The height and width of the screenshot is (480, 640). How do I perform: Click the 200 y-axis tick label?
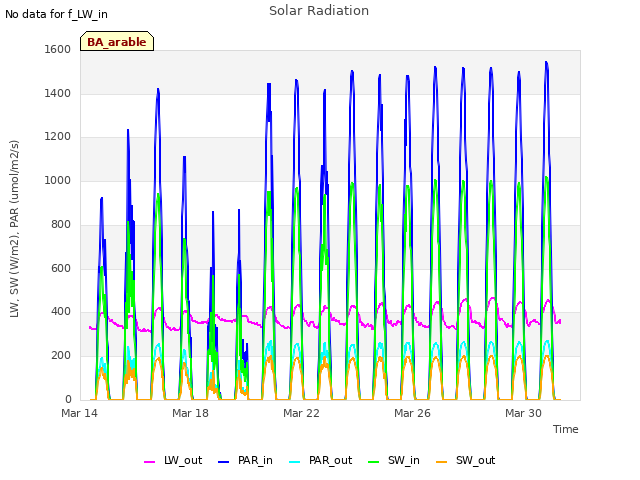tap(61, 356)
